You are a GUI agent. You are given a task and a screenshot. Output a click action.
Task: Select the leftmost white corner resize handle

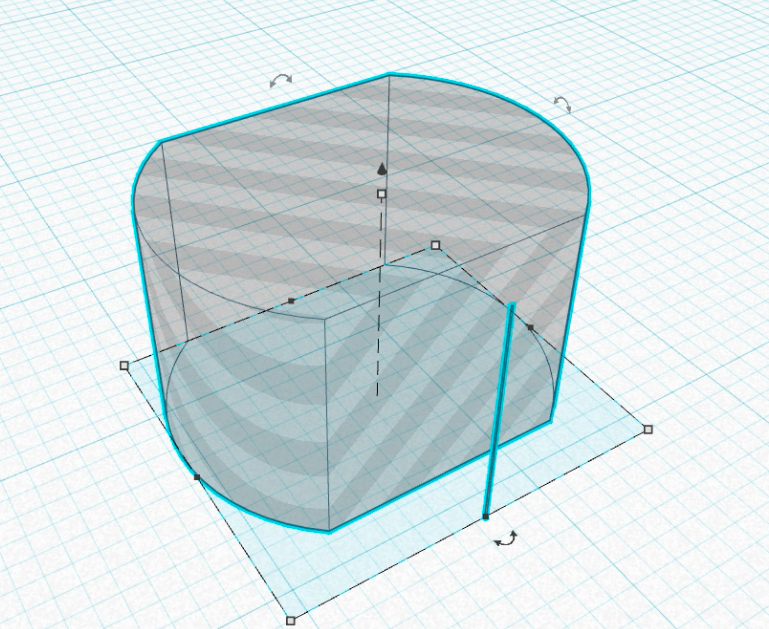(124, 365)
